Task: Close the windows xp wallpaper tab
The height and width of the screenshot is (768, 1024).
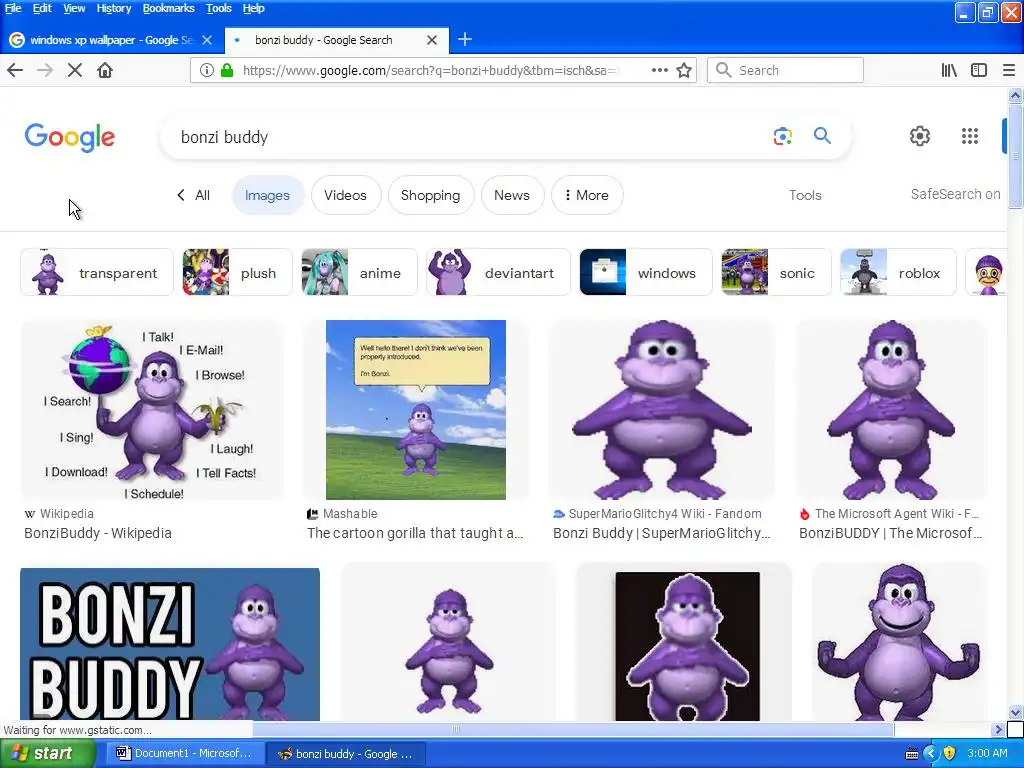Action: click(x=207, y=40)
